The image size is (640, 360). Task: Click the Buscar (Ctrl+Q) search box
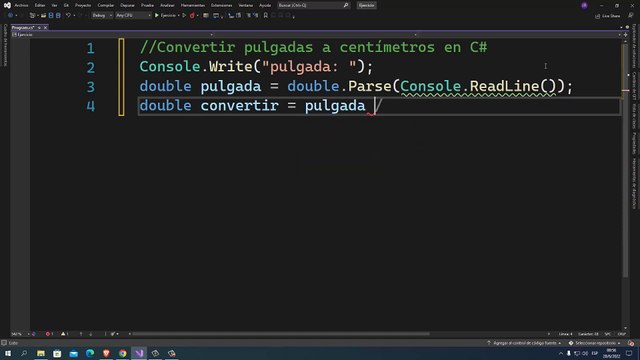pyautogui.click(x=313, y=5)
